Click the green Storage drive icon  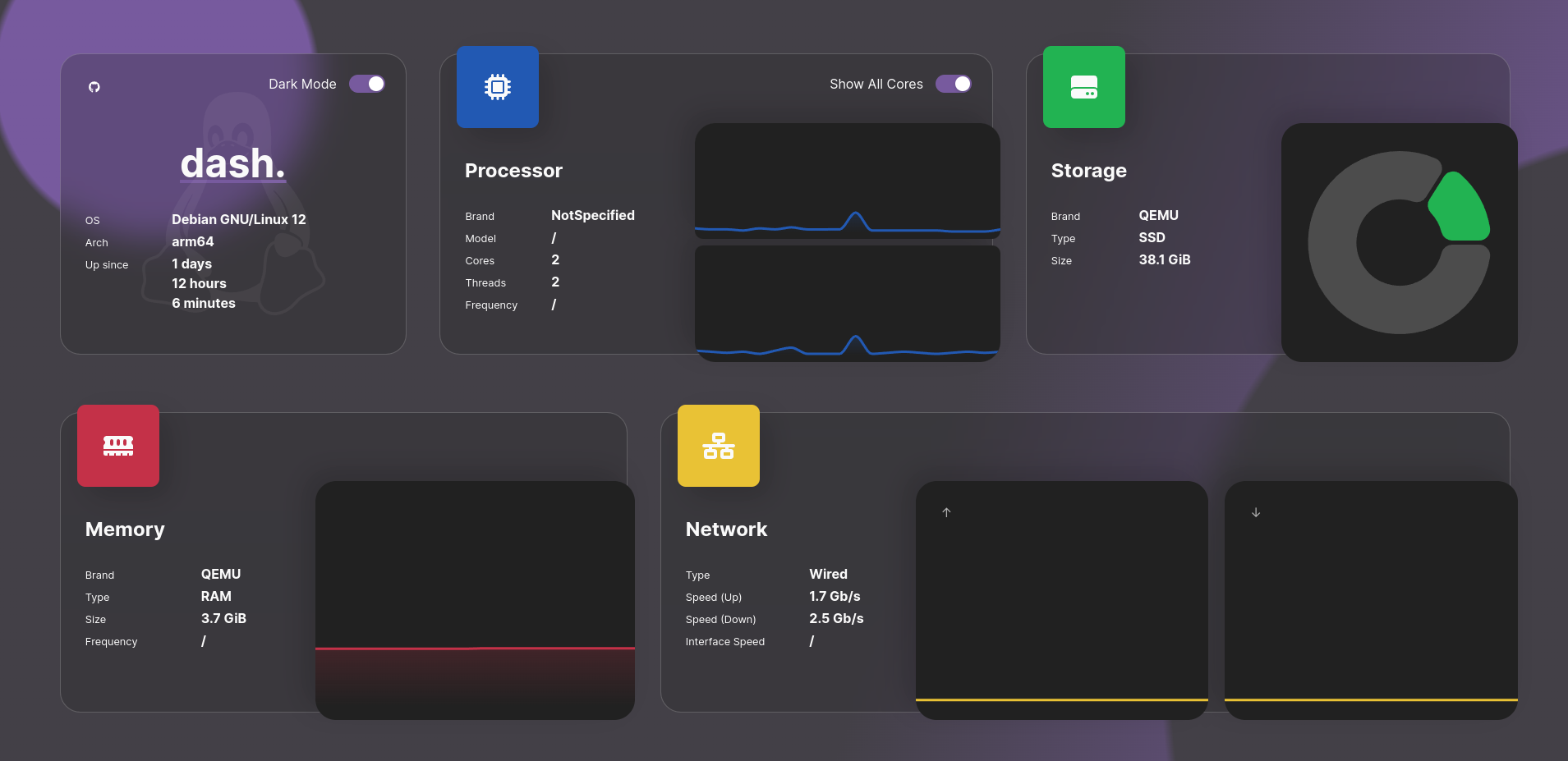(x=1084, y=87)
